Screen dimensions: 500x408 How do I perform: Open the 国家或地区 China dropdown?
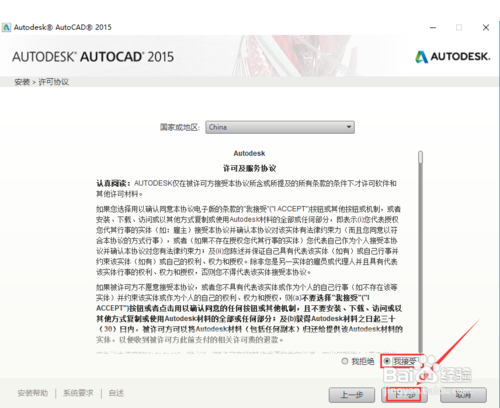[x=280, y=127]
